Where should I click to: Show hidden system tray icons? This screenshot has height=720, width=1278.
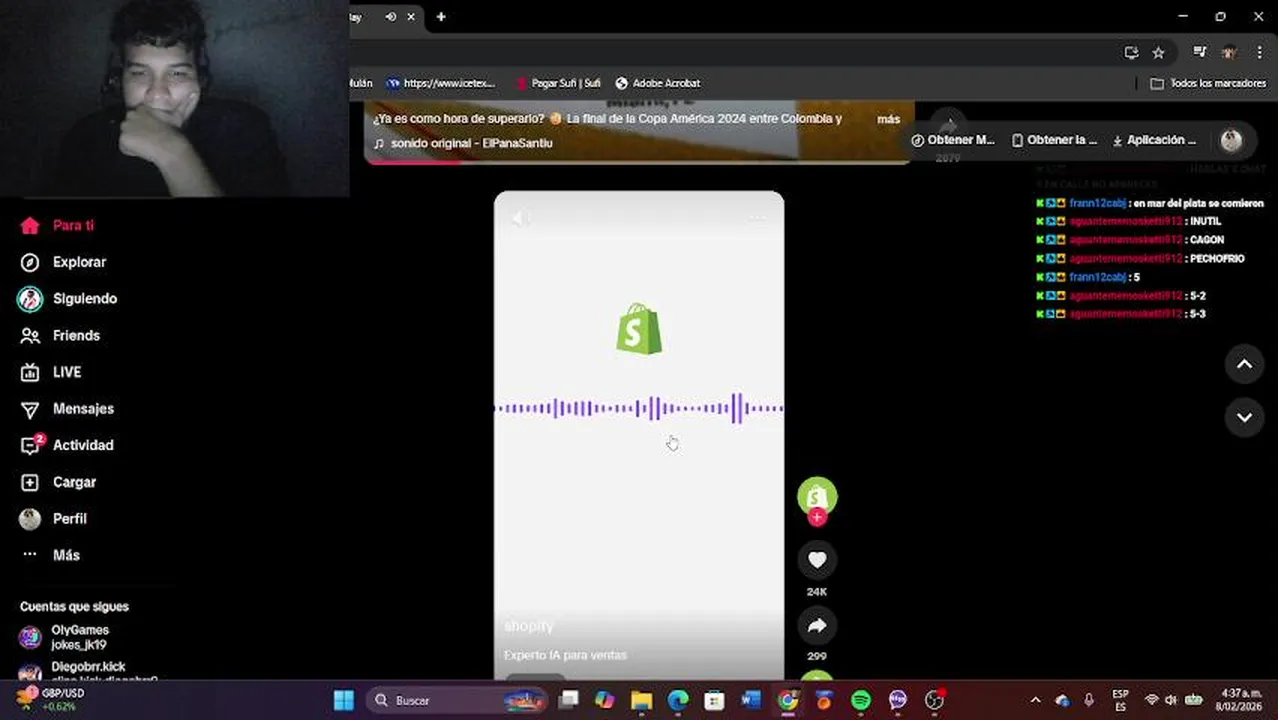(1035, 700)
